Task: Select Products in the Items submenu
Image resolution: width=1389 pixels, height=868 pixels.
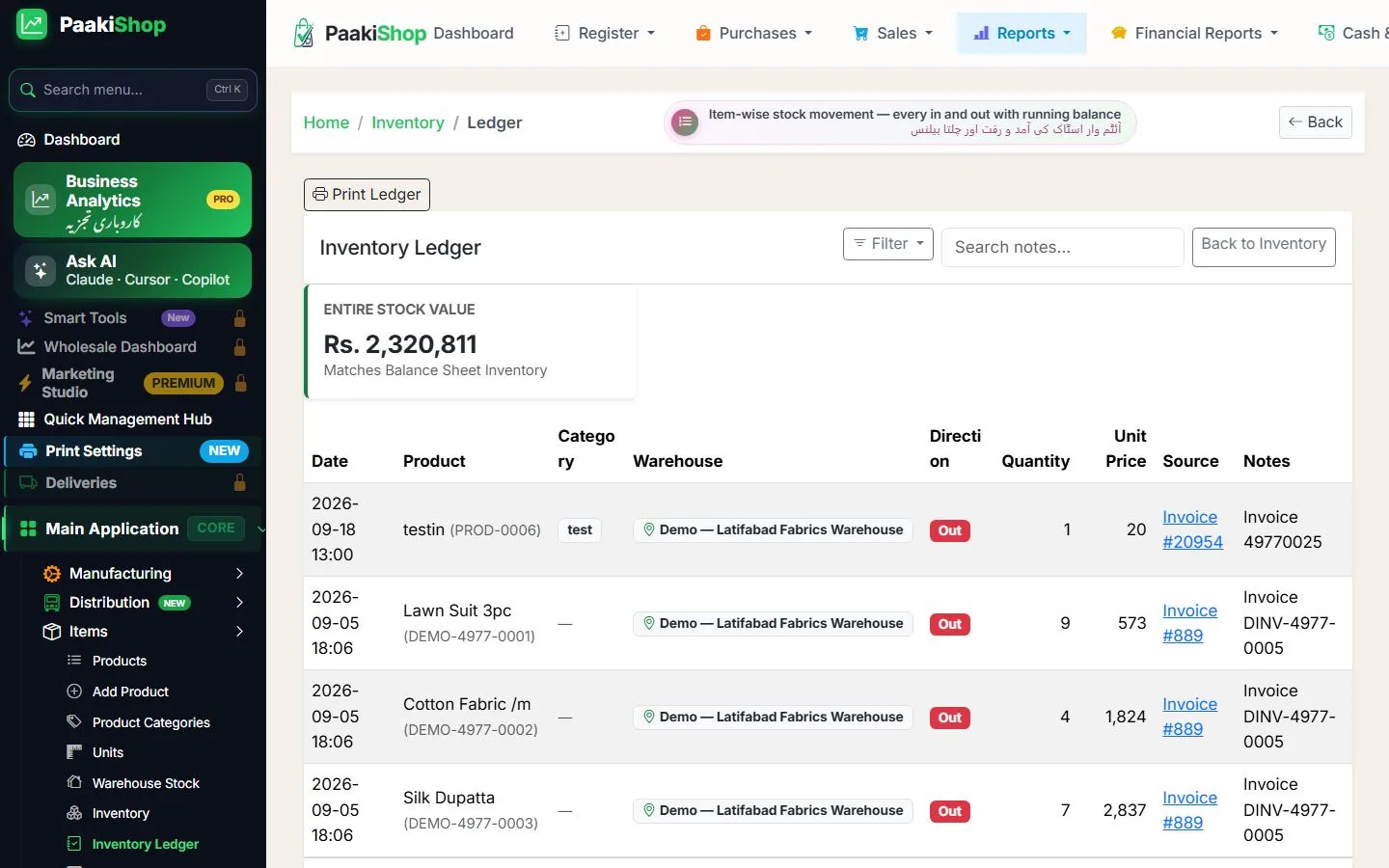Action: pyautogui.click(x=120, y=661)
